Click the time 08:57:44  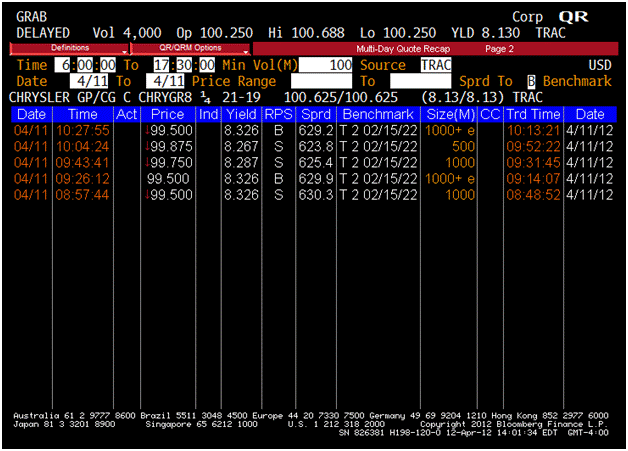point(83,195)
